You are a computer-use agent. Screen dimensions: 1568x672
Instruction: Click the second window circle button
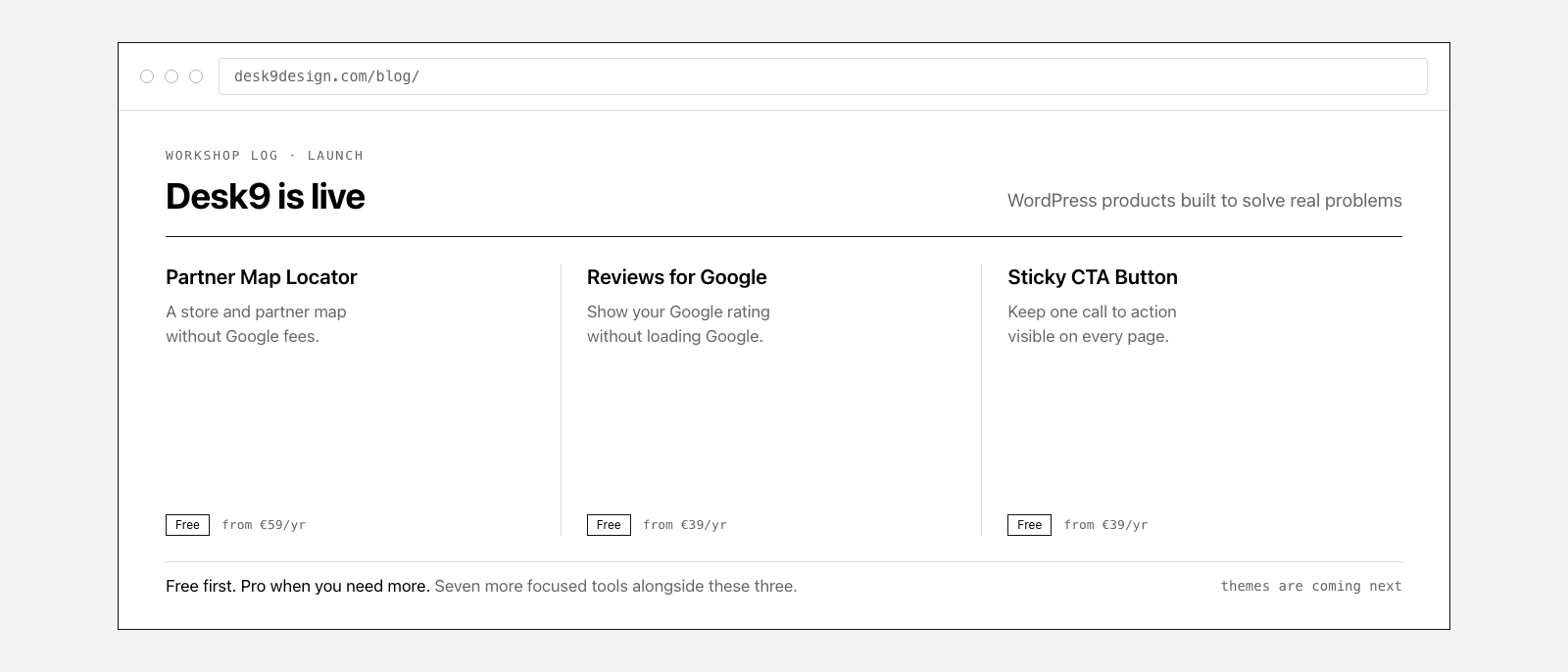coord(171,76)
